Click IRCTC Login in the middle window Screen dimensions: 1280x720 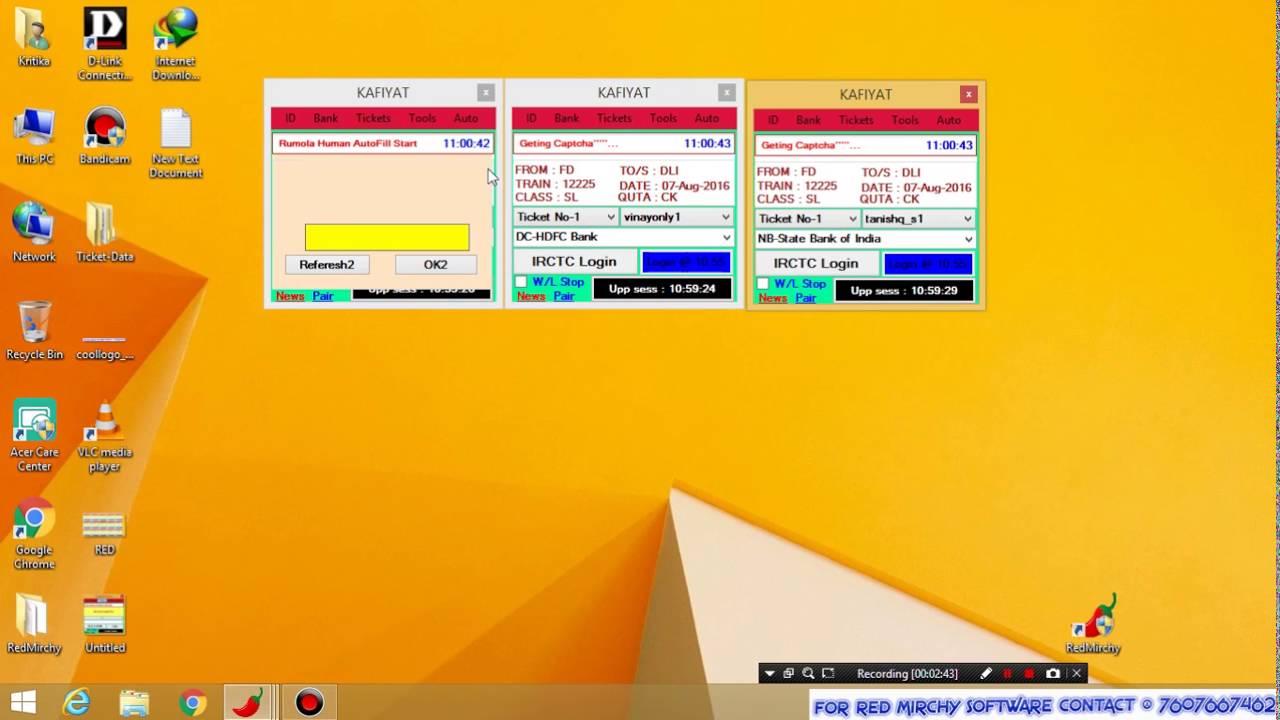click(x=574, y=262)
